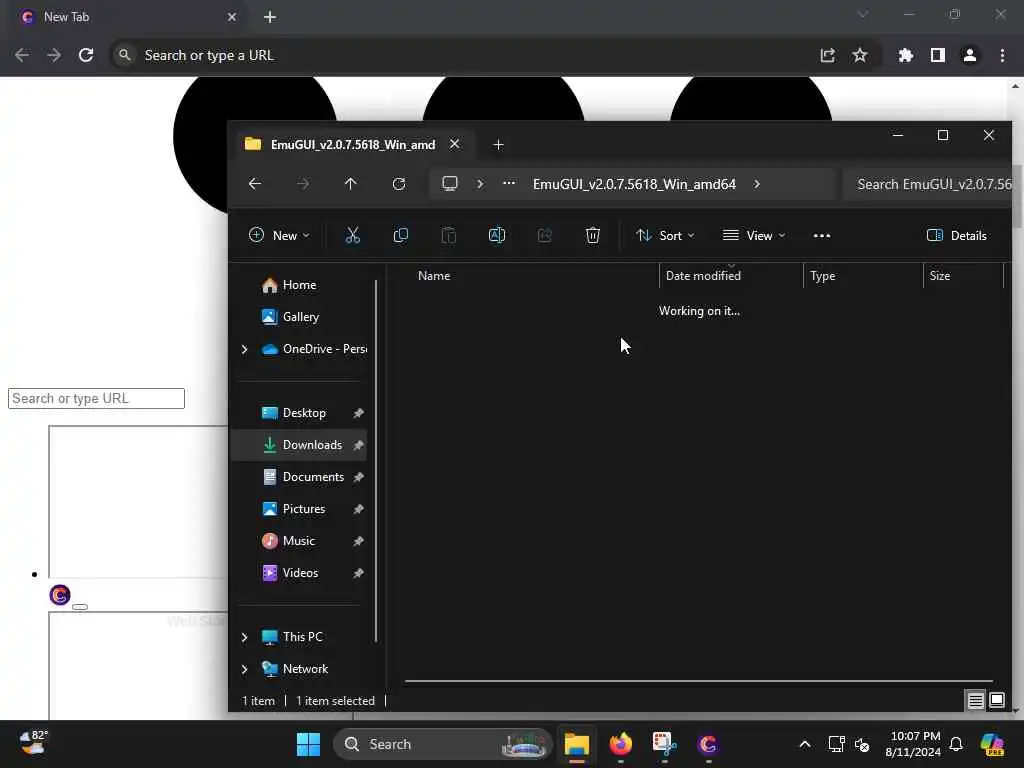Click the Share icon in File Explorer toolbar
The height and width of the screenshot is (768, 1024).
545,236
